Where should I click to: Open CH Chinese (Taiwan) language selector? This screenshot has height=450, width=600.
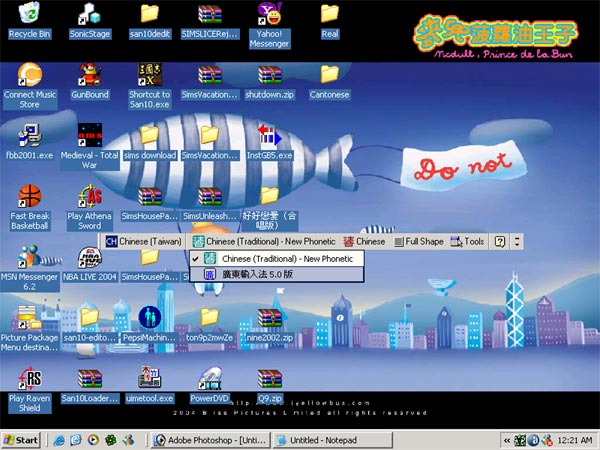[143, 241]
